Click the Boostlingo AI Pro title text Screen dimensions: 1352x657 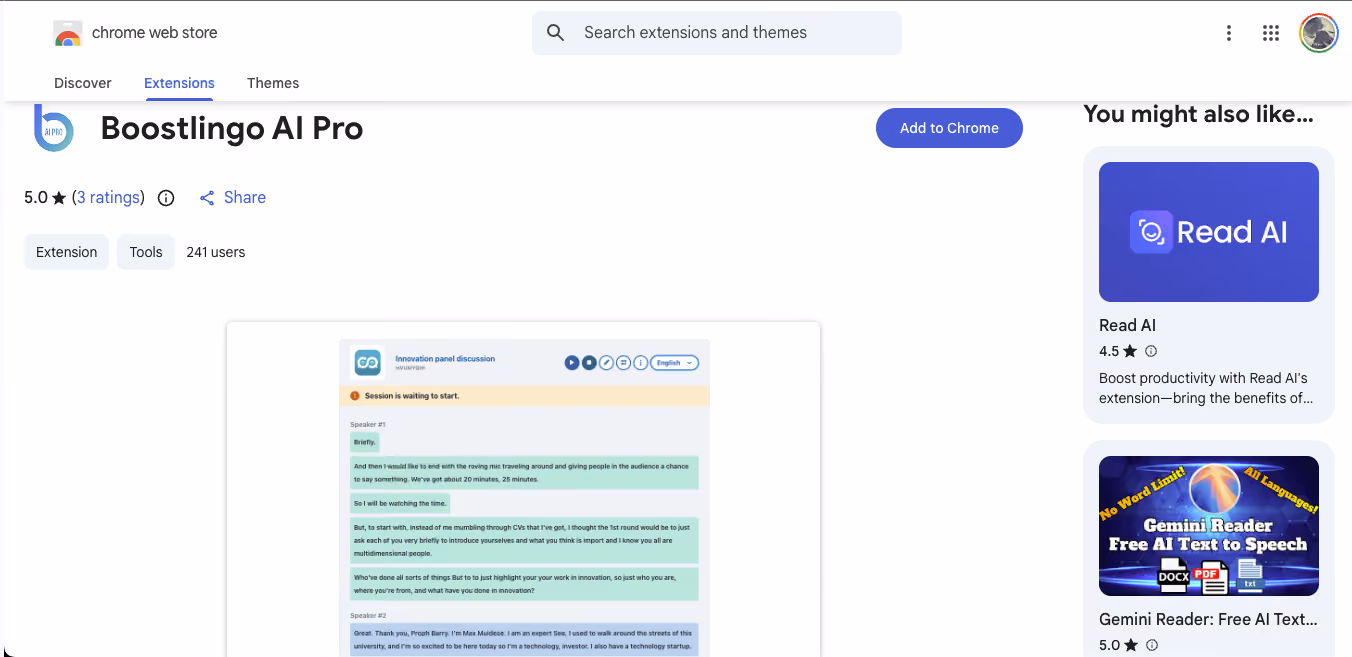click(232, 128)
